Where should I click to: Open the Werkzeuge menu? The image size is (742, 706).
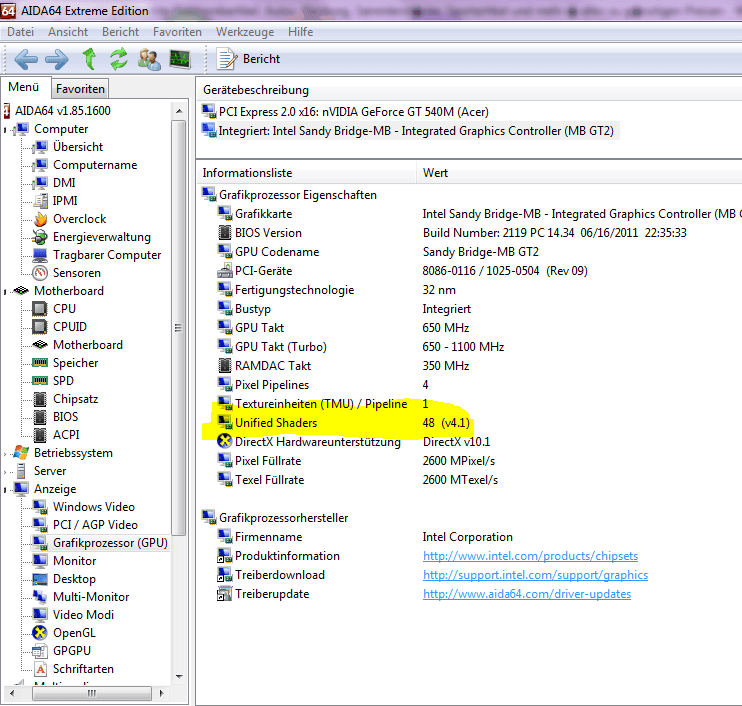click(x=245, y=32)
